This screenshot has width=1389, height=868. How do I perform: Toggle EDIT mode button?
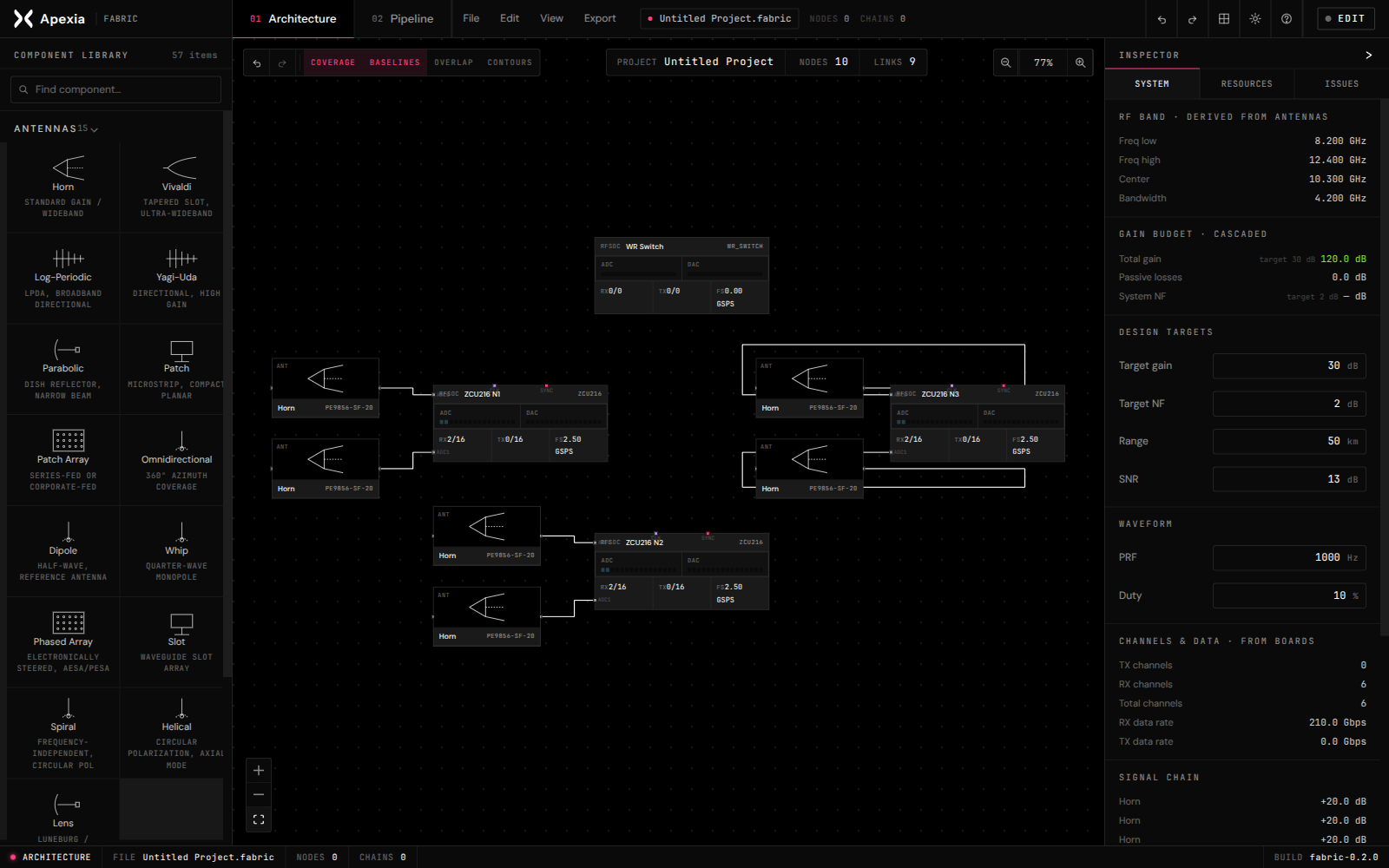(x=1346, y=18)
